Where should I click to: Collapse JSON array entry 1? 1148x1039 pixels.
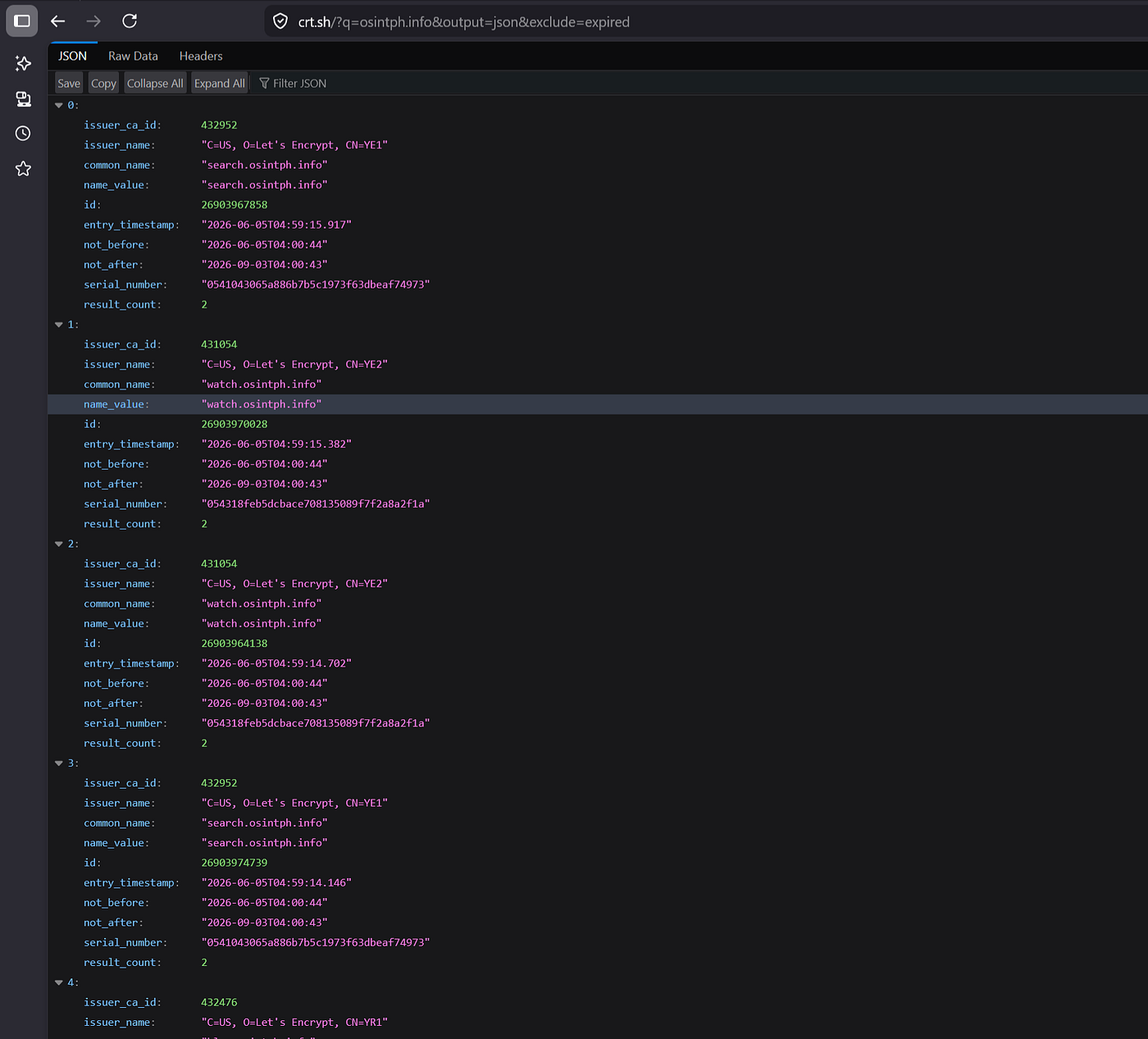59,325
